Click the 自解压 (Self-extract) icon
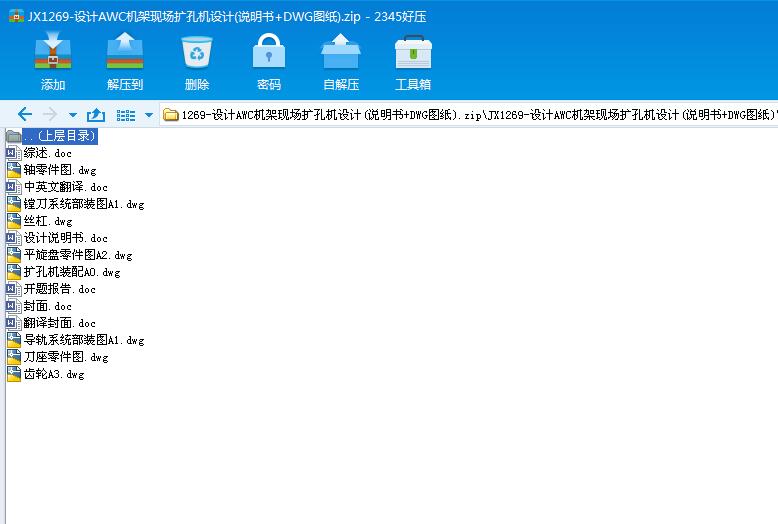This screenshot has width=778, height=524. (341, 51)
